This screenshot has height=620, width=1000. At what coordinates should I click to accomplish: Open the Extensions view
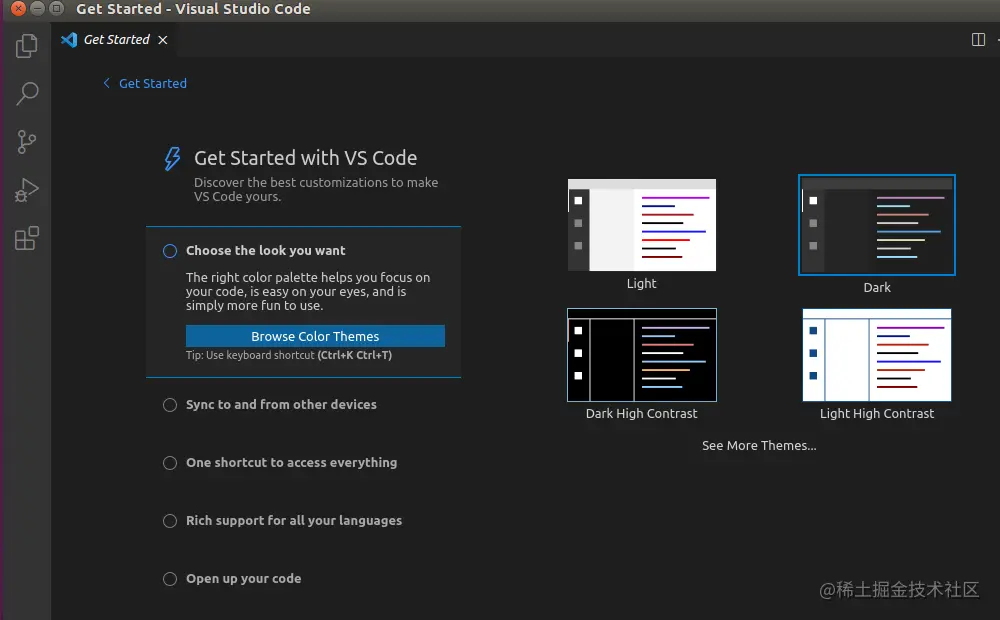[x=26, y=237]
